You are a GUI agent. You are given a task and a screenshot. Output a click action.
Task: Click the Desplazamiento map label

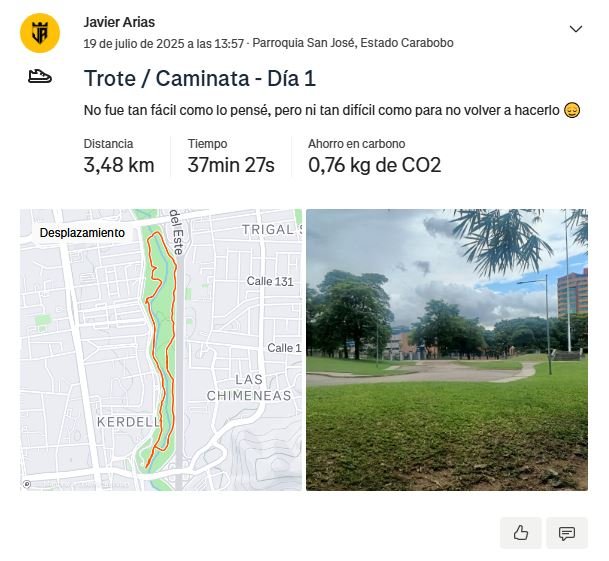point(82,233)
